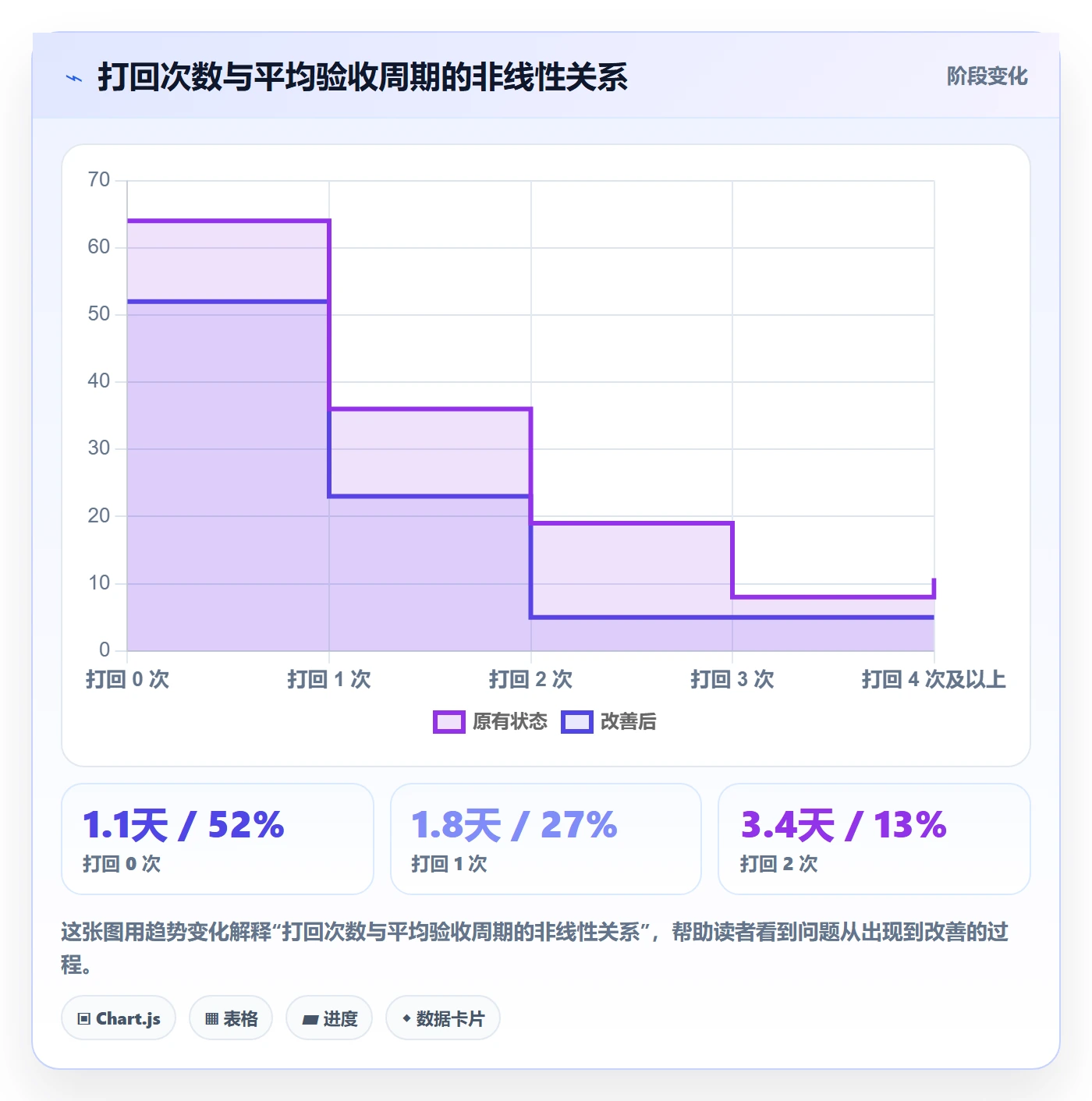Click the y-axis value 20
Screen dimensions: 1092x1101
[99, 515]
